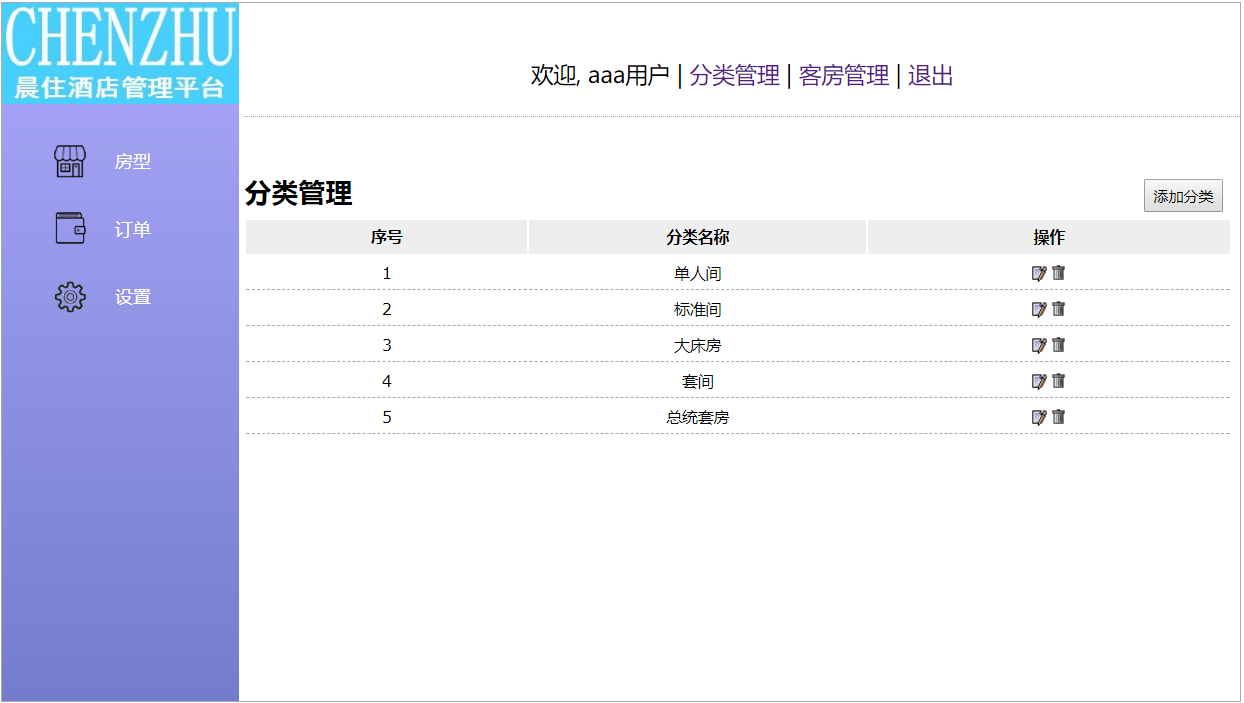1244x703 pixels.
Task: Delete the 总统套房 category with trash icon
Action: pyautogui.click(x=1059, y=416)
